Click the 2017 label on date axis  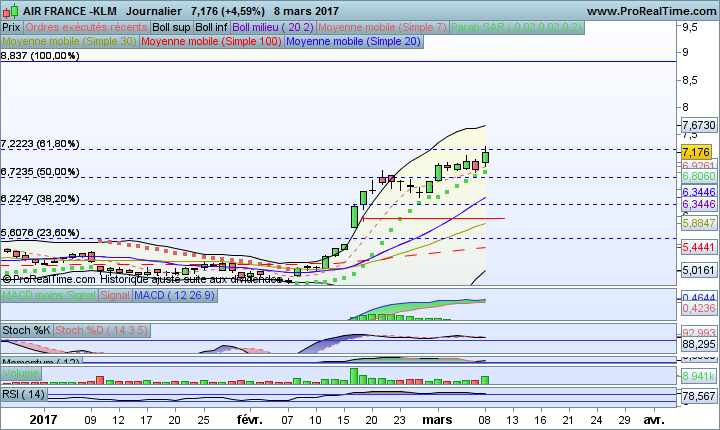[x=43, y=420]
